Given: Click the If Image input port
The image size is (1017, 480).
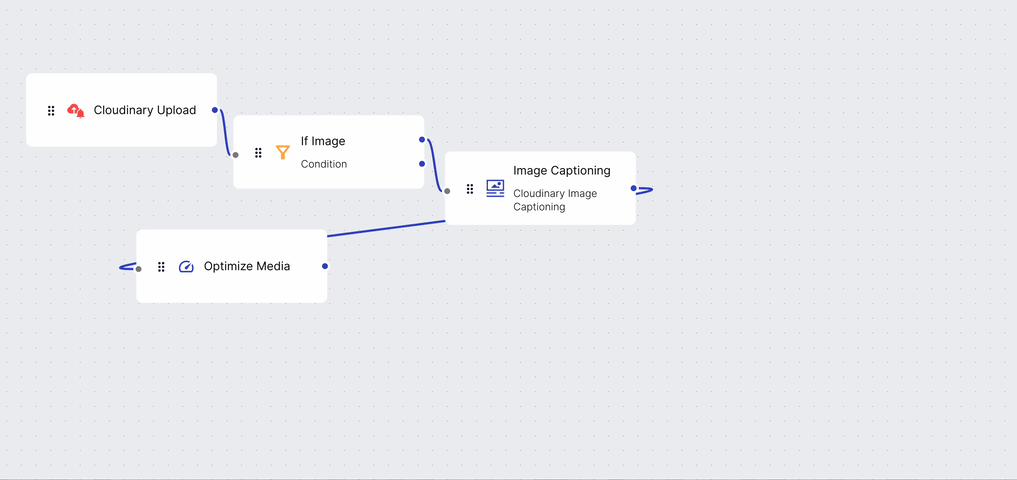Looking at the screenshot, I should [x=236, y=155].
